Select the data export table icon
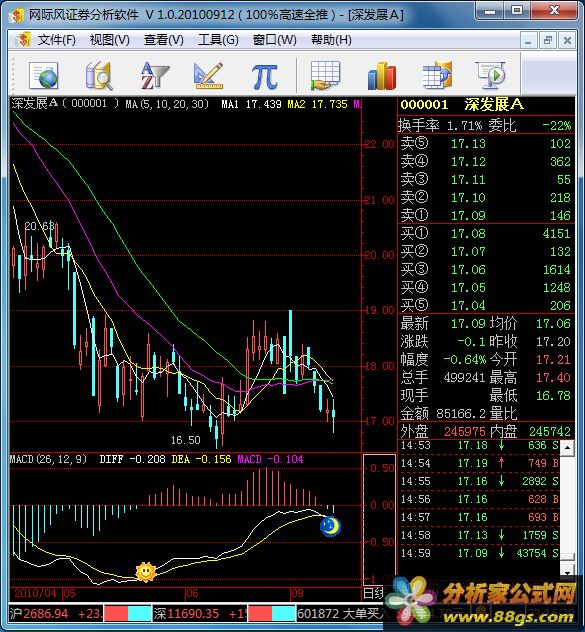 coord(437,75)
